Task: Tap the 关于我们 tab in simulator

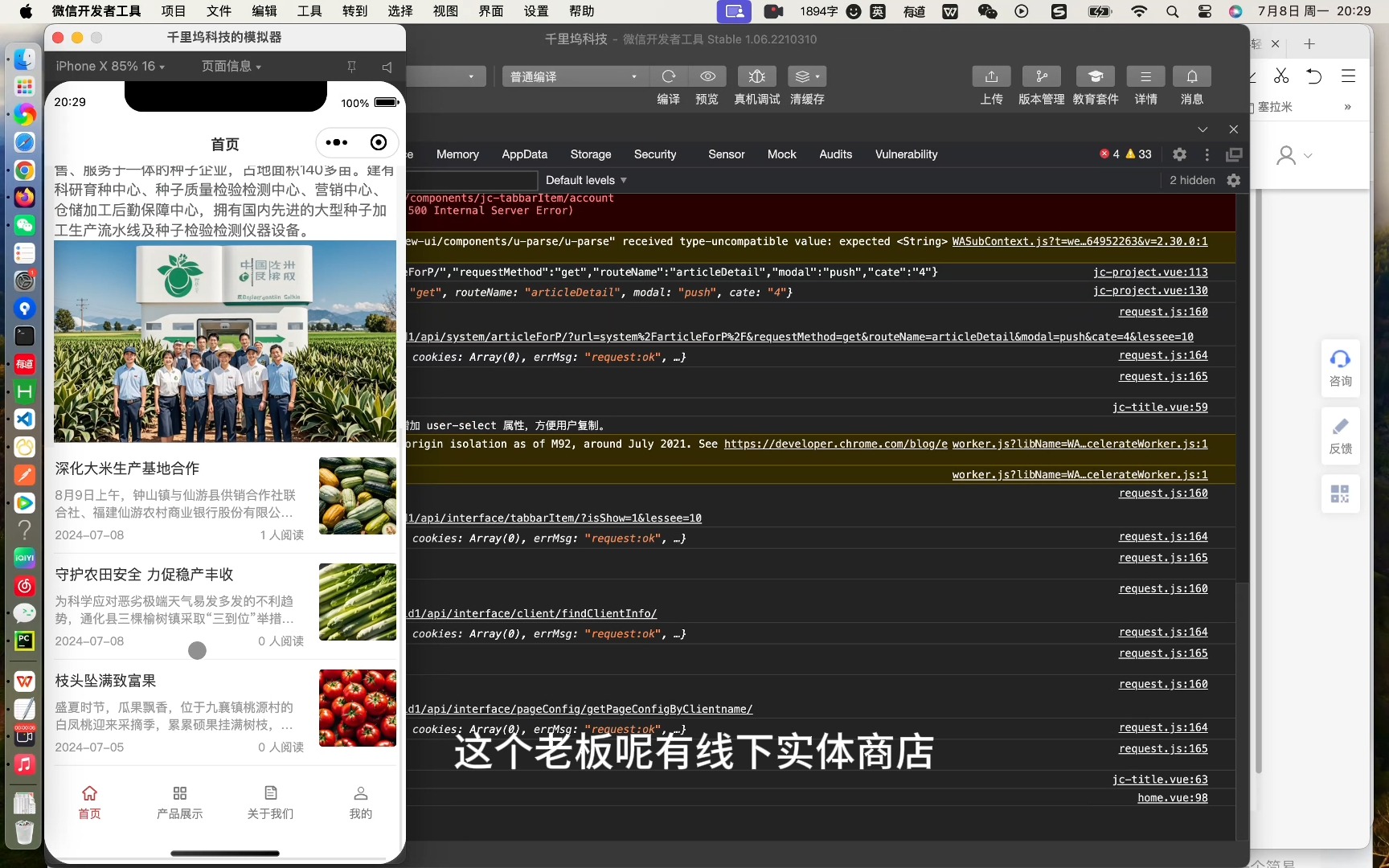Action: click(x=271, y=803)
